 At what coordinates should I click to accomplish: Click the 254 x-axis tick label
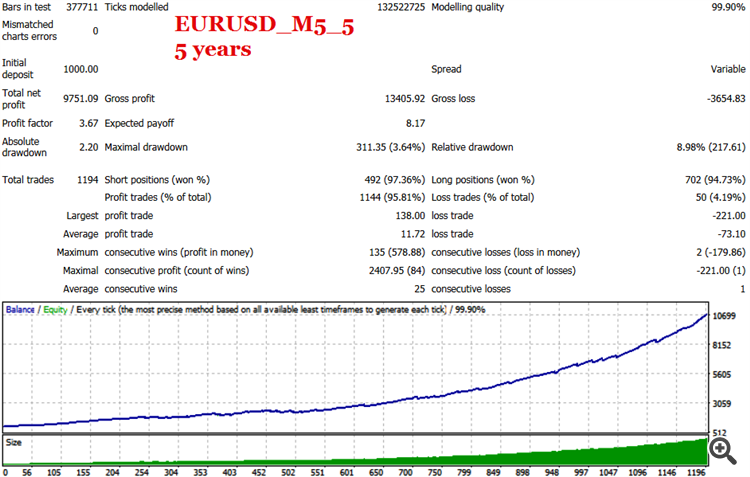(x=142, y=472)
